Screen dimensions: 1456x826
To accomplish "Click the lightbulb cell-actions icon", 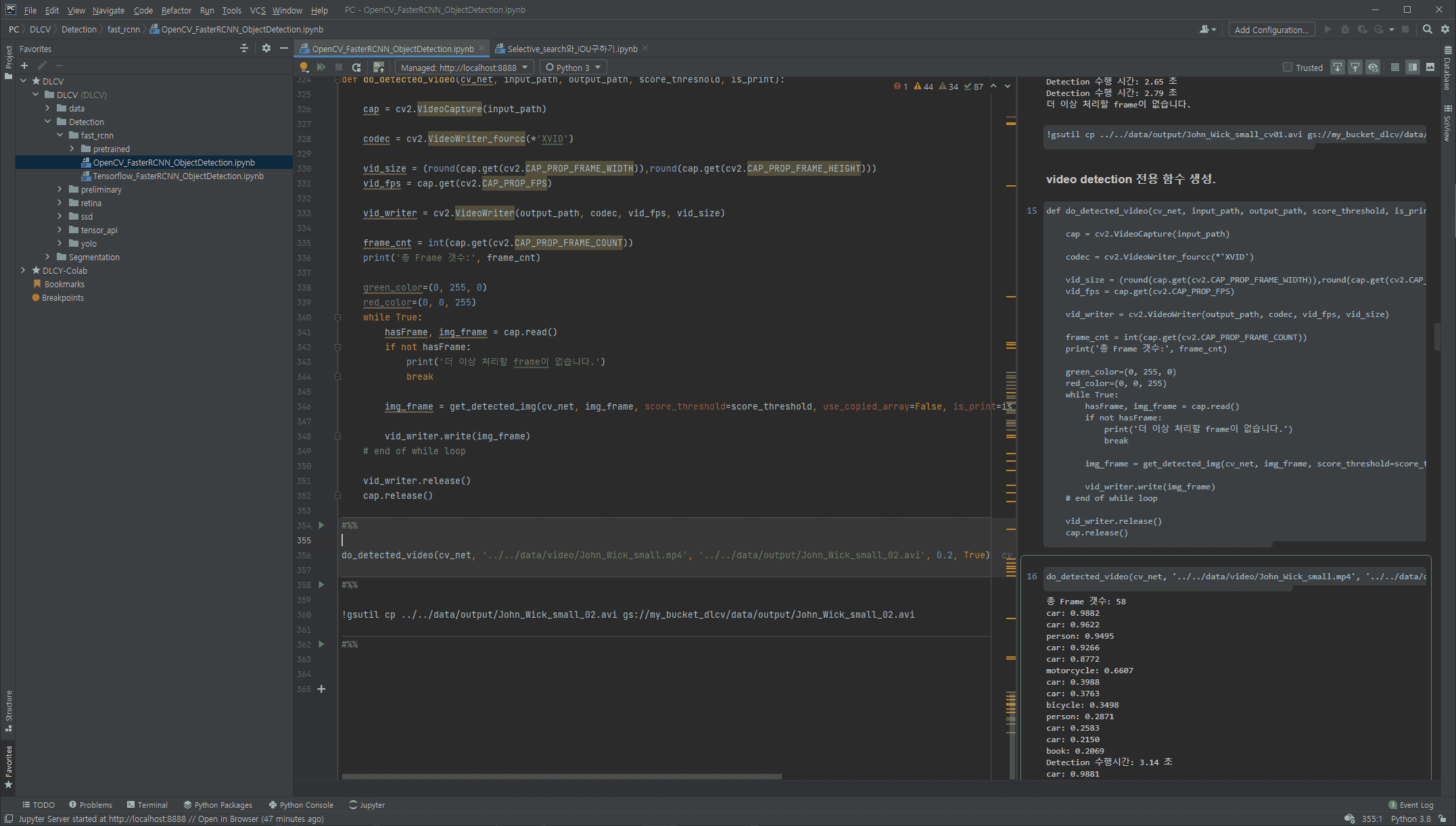I will 304,67.
